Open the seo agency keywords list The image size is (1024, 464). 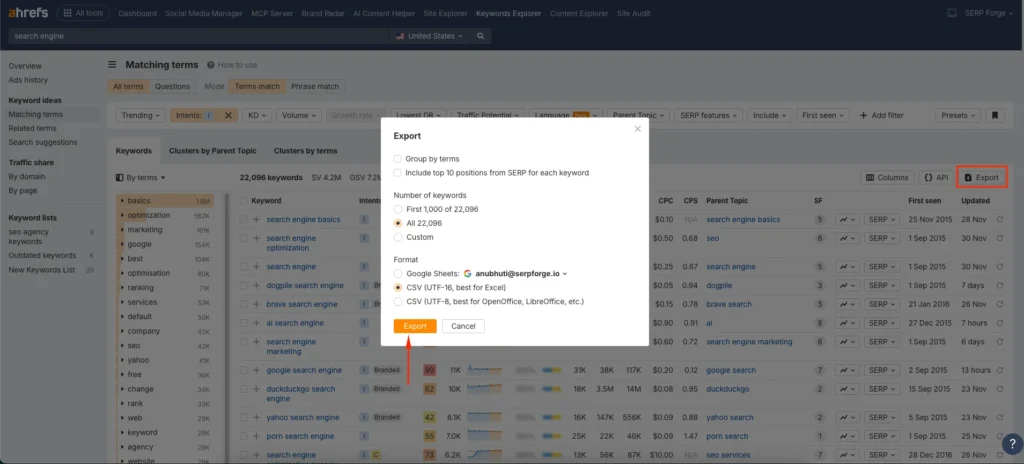[29, 237]
